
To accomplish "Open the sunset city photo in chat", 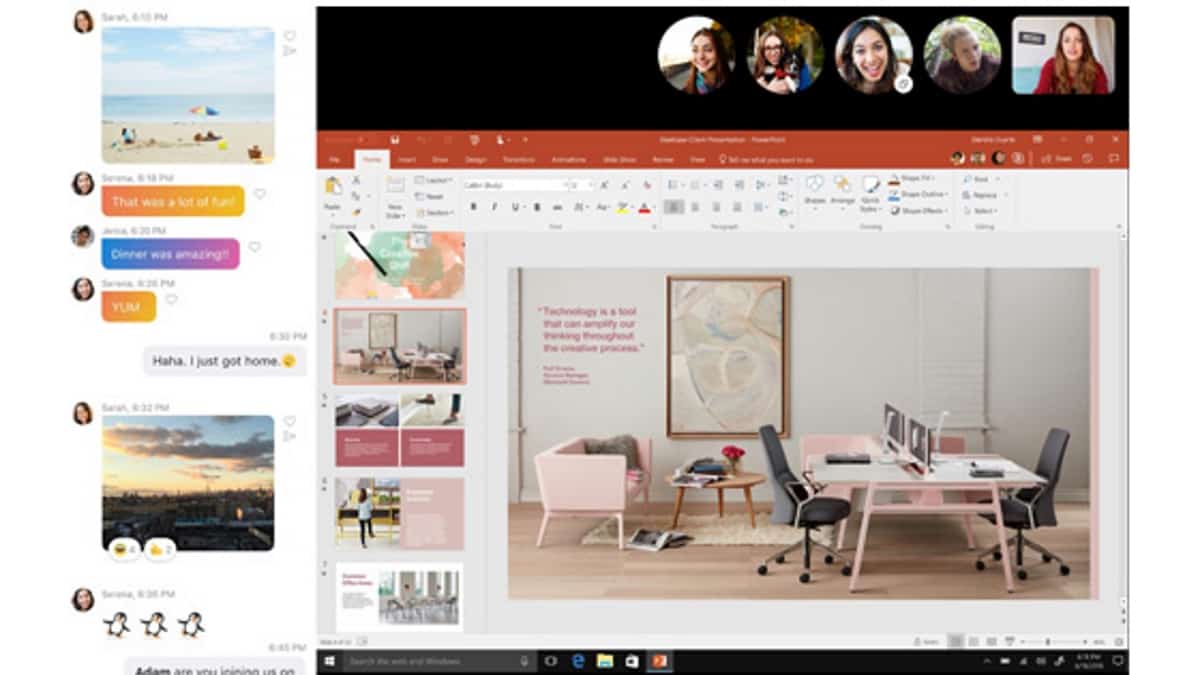I will 188,482.
